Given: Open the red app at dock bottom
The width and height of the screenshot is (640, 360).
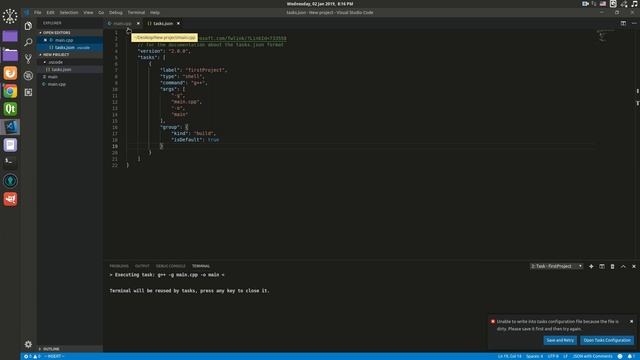Looking at the screenshot, I should coord(10,199).
